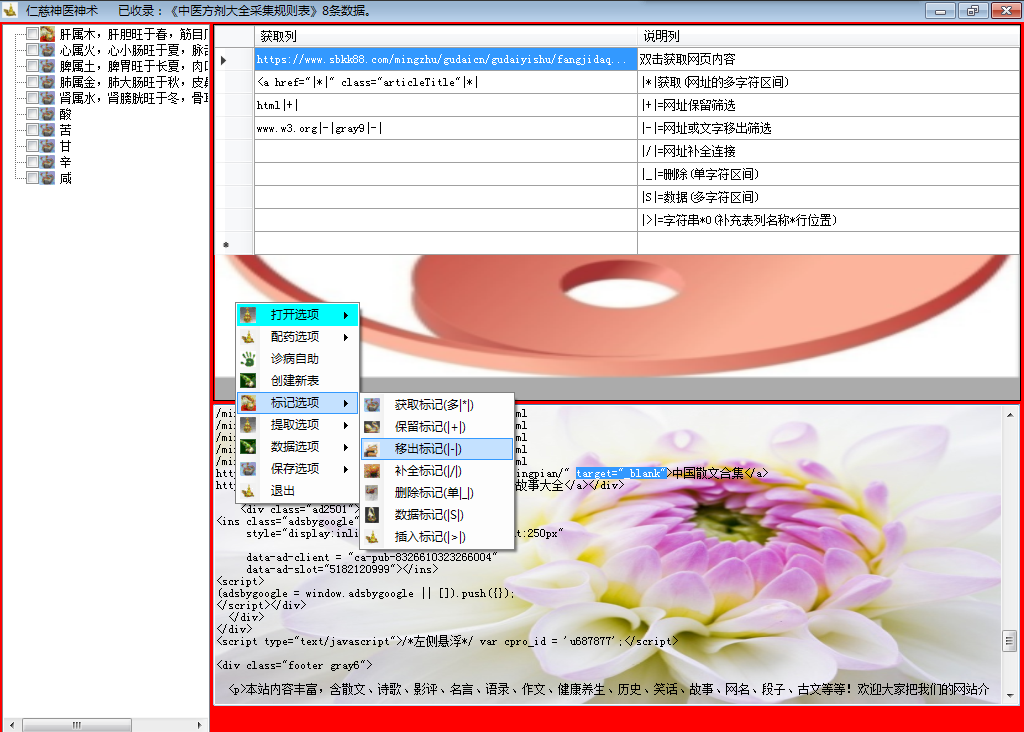Expand the 标记选项 submenu arrow
The height and width of the screenshot is (732, 1024).
(x=346, y=404)
